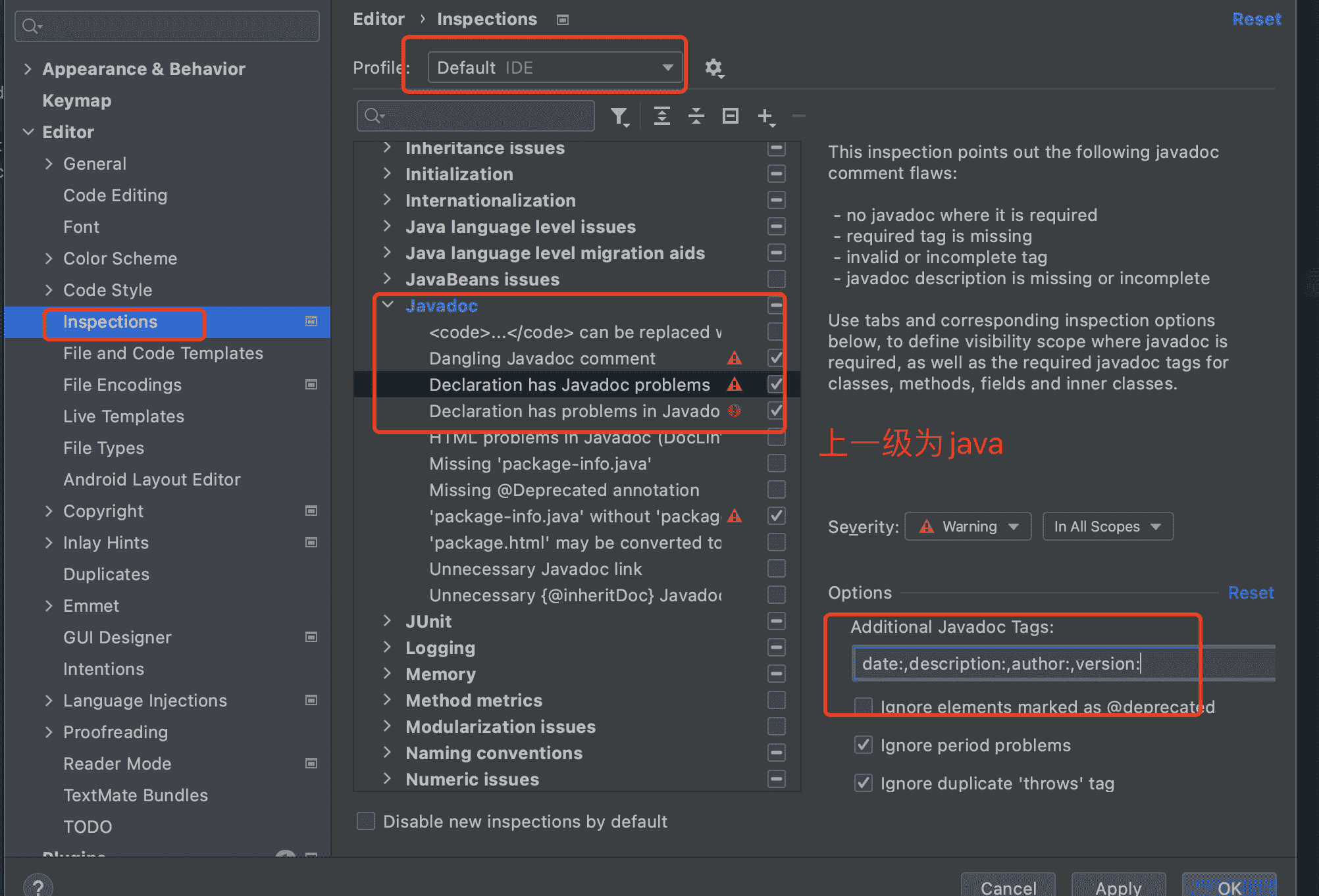The image size is (1319, 896).
Task: Toggle Declaration has Javadoc problems checkbox
Action: tap(777, 384)
